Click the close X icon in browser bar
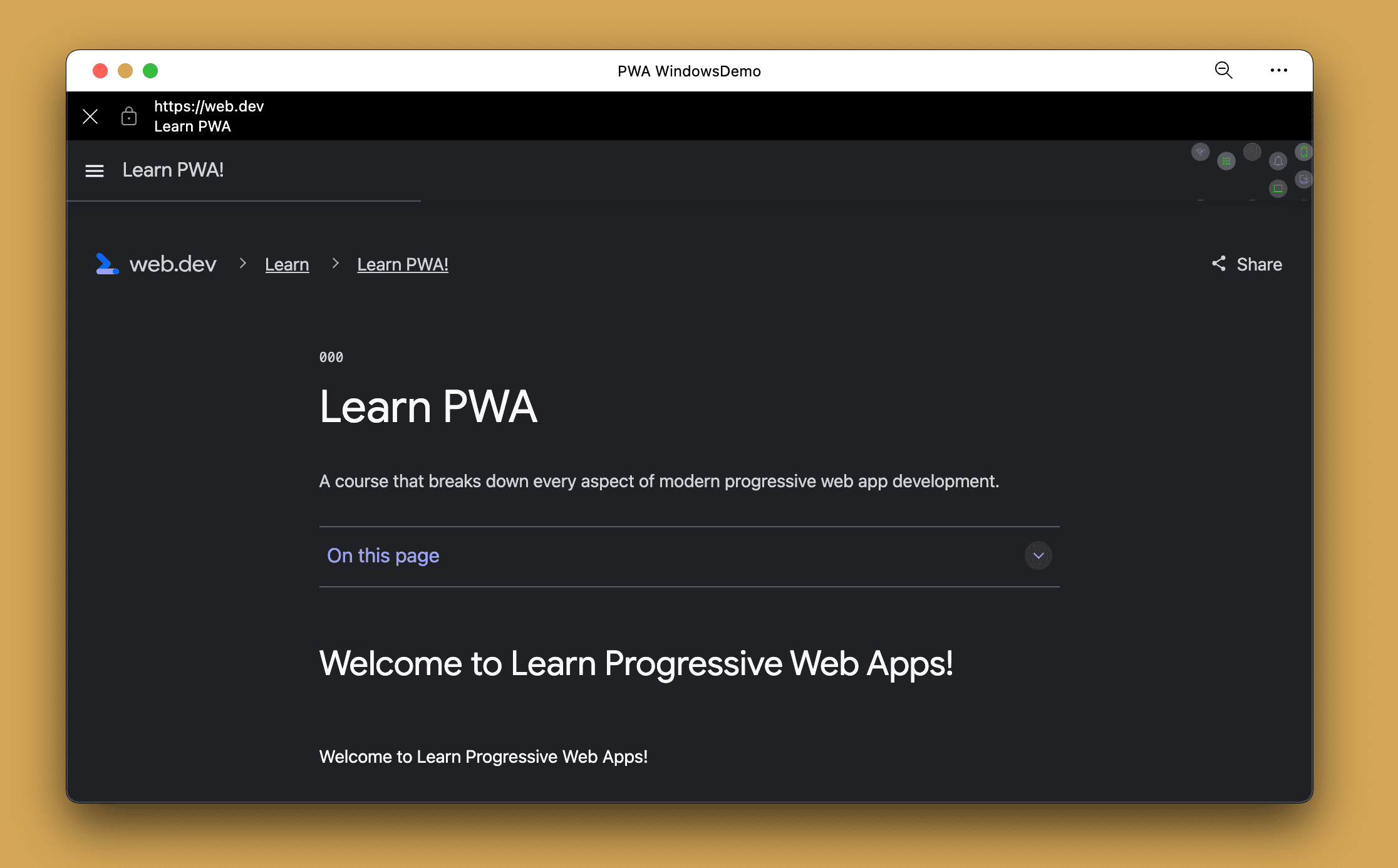The image size is (1398, 868). point(89,116)
